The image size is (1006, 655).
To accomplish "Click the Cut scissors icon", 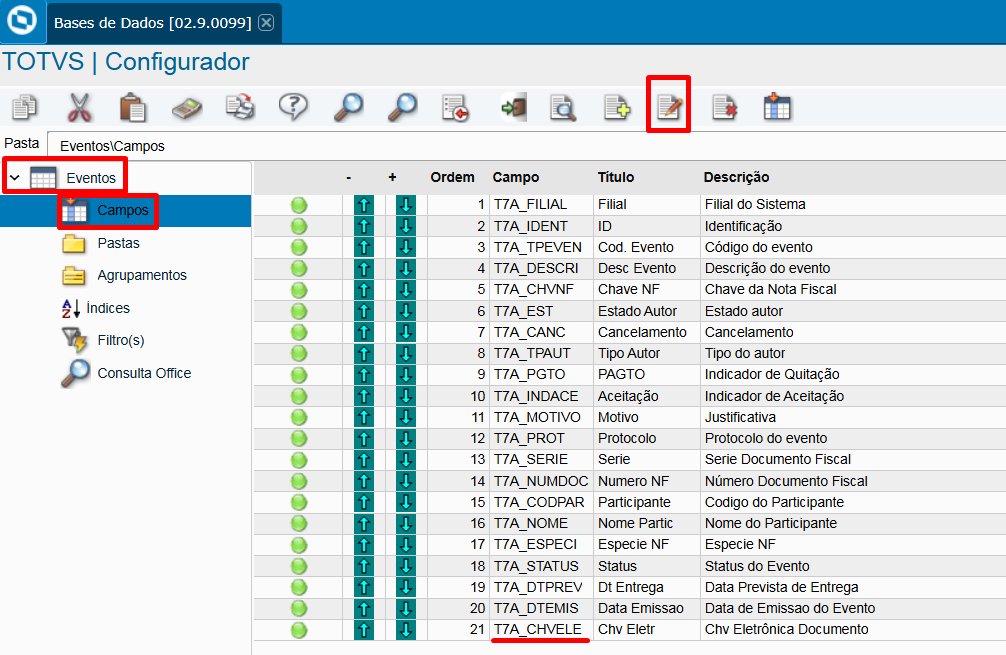I will (80, 107).
